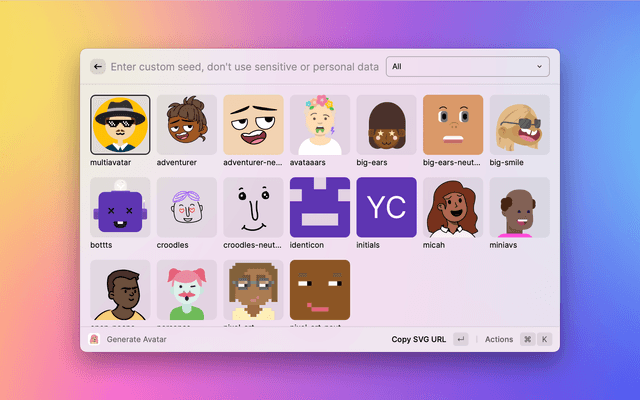Pick the YC initials avatar
The width and height of the screenshot is (640, 400).
pos(386,208)
